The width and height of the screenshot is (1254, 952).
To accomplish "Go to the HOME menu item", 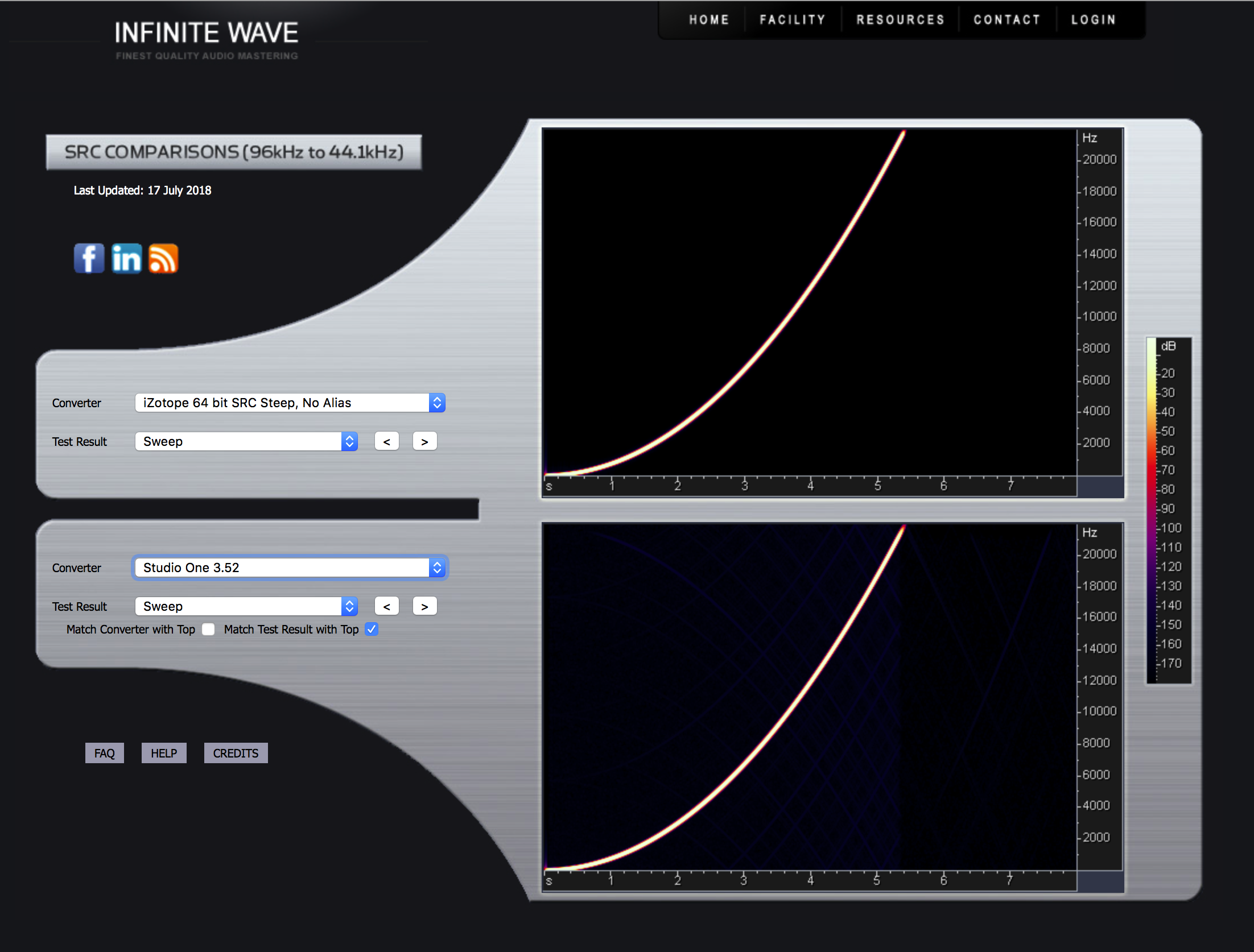I will pos(709,20).
